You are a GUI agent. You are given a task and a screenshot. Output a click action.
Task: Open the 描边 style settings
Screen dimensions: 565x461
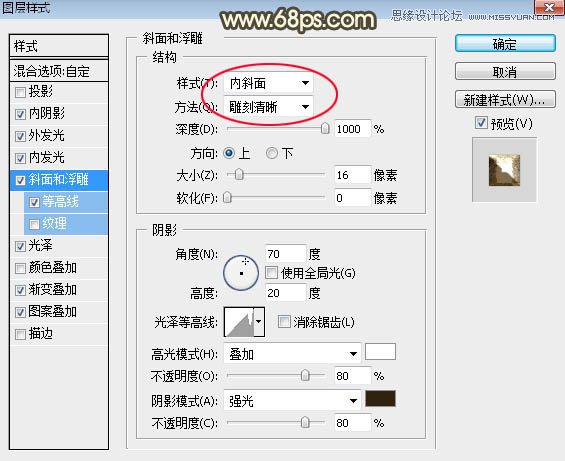click(x=41, y=333)
